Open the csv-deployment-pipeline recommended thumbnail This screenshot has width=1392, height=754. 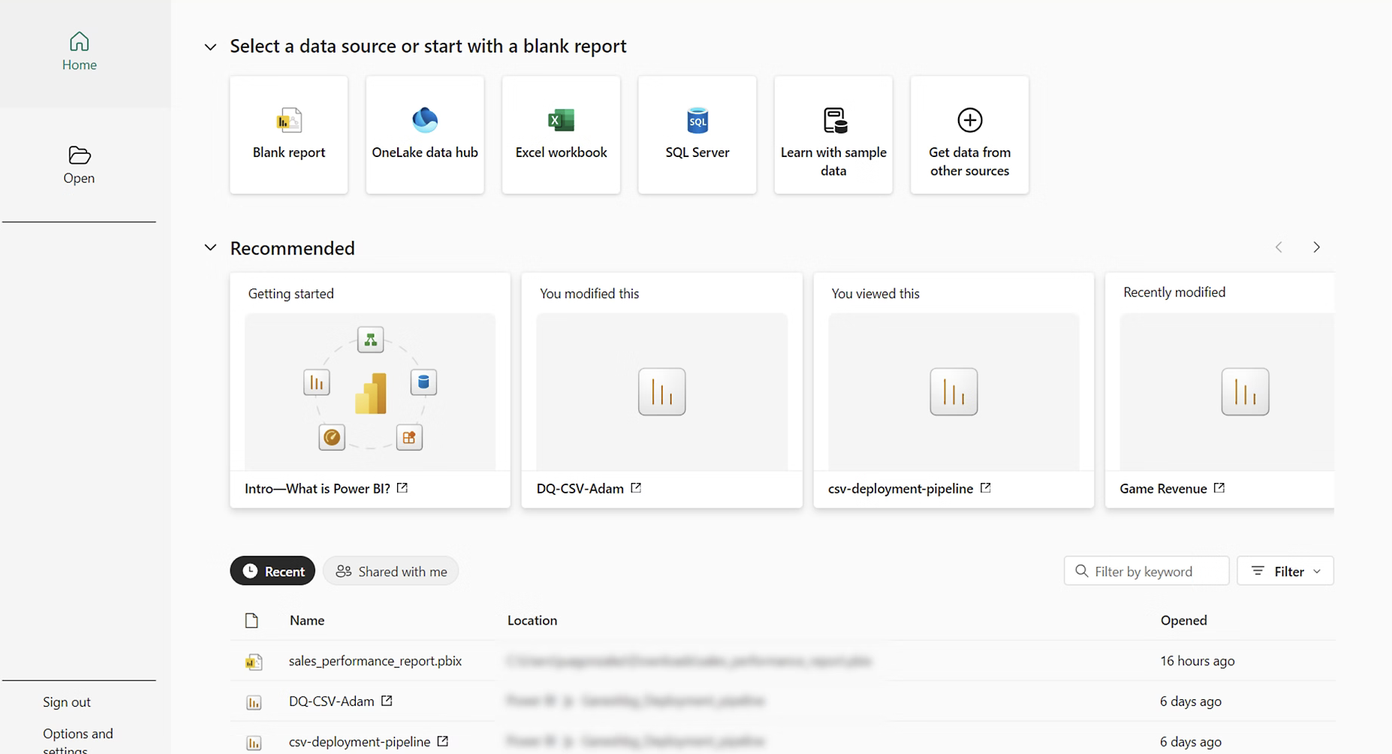pos(954,392)
